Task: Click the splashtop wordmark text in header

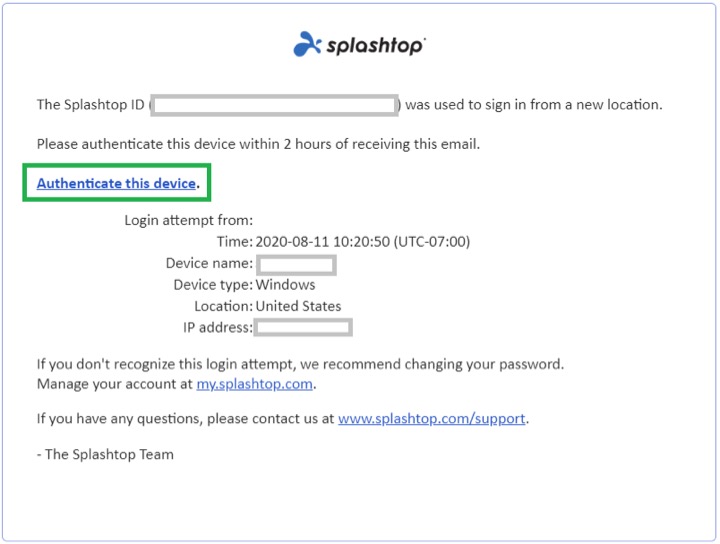Action: 375,46
